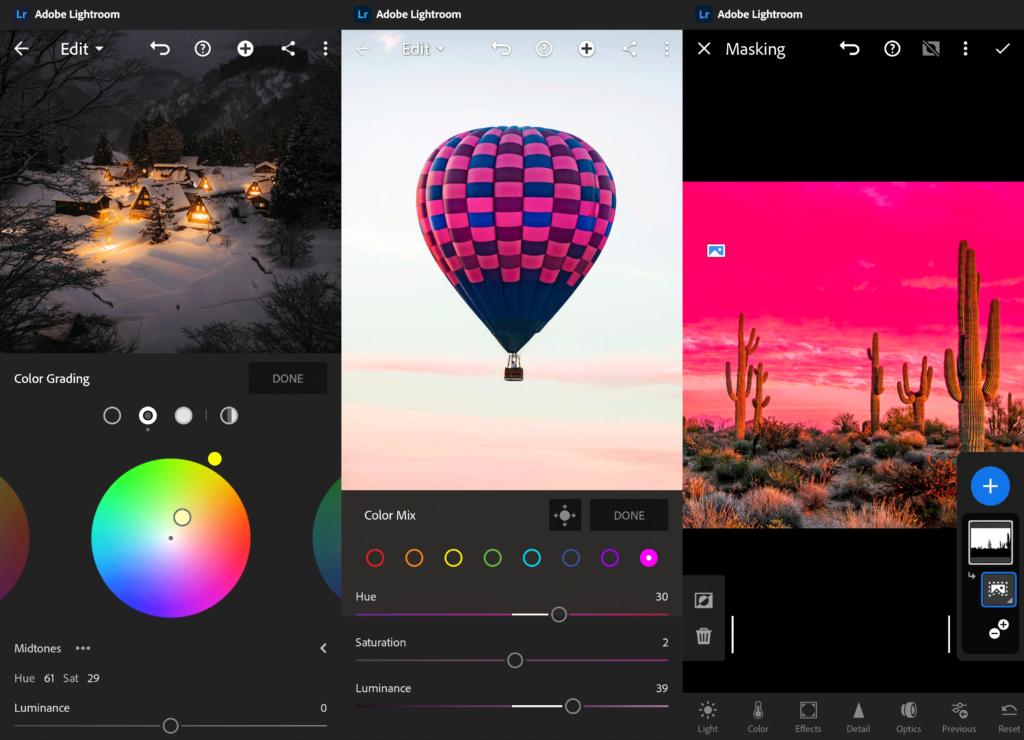The image size is (1024, 740).
Task: Confirm masking with the checkmark icon
Action: tap(1002, 48)
